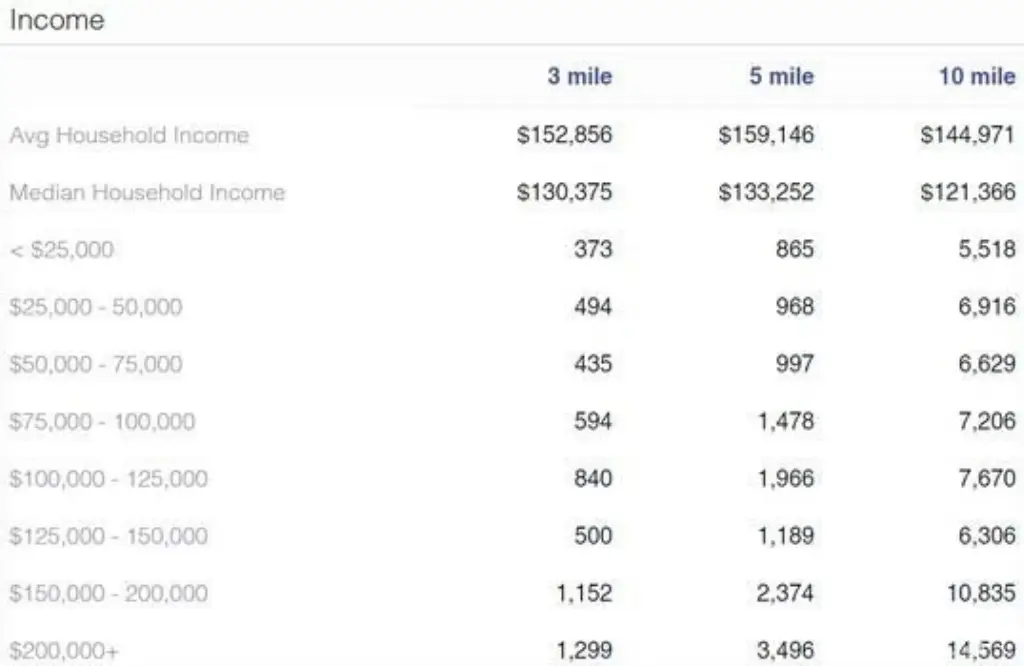Select the Avg Household Income row label
The image size is (1024, 666).
tap(129, 135)
